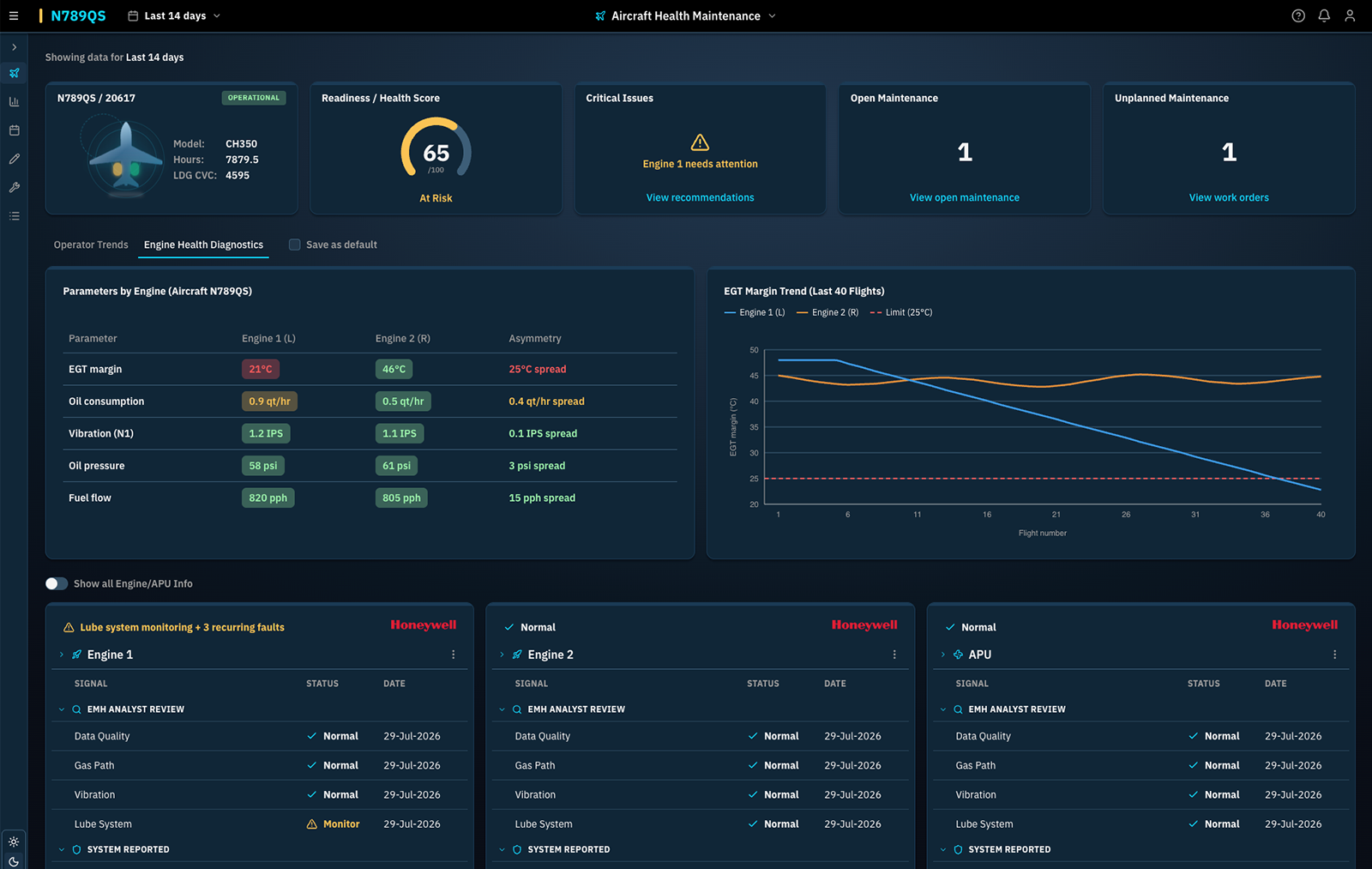The height and width of the screenshot is (869, 1372).
Task: Click Engine 1 Data Quality row
Action: [259, 736]
